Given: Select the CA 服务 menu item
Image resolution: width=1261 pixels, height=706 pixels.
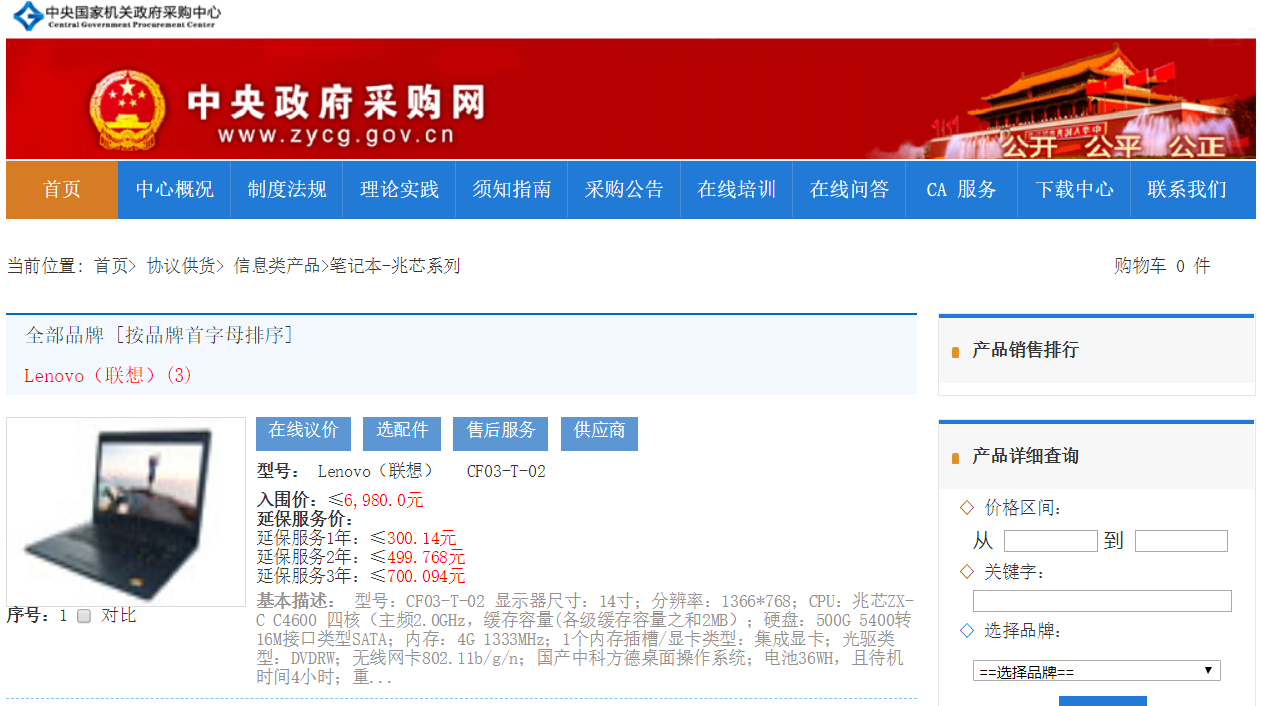Looking at the screenshot, I should [961, 190].
